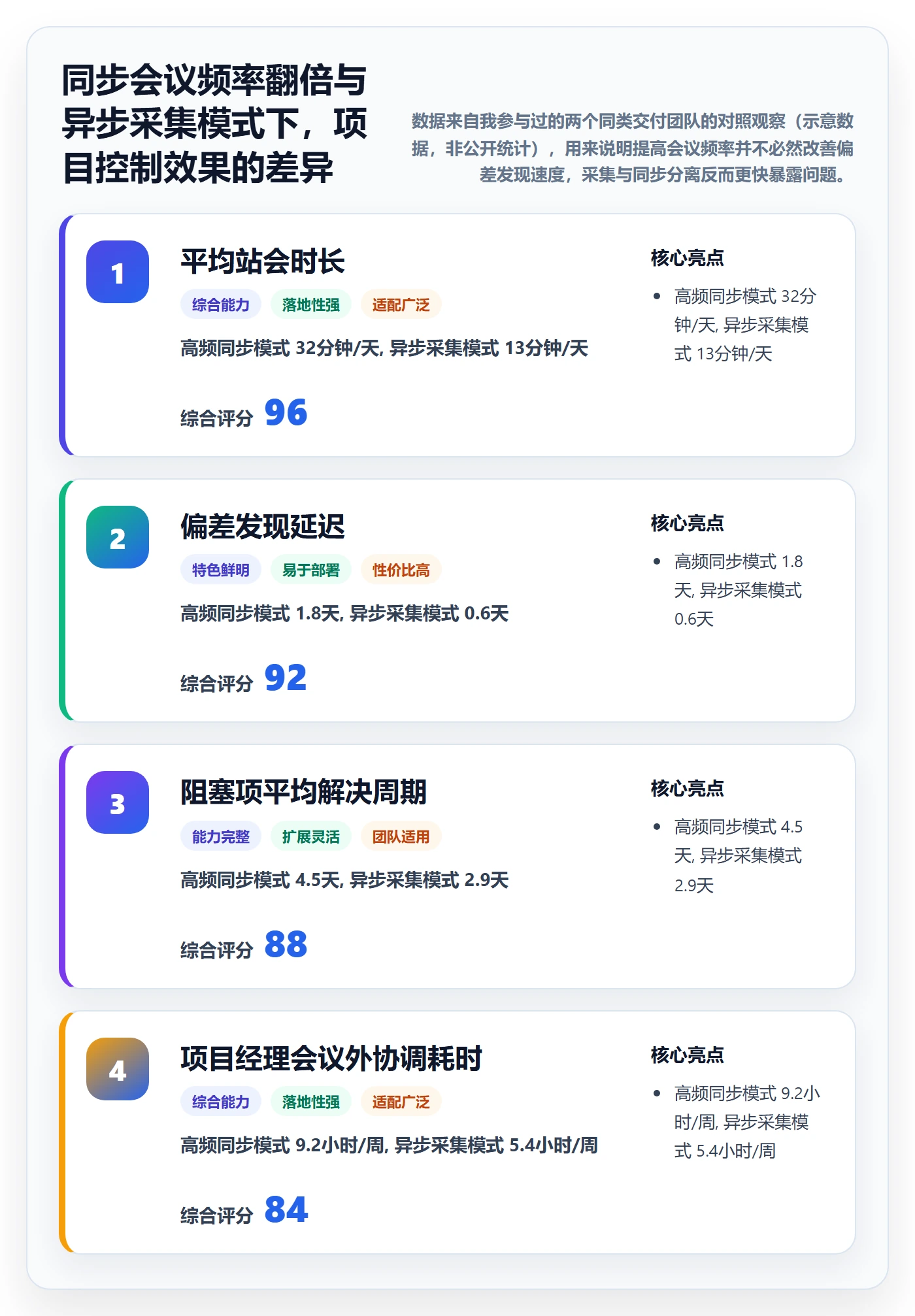The image size is (915, 1316).
Task: Click the highlight bullet mentioning 9.2小时/周
Action: pos(746,1122)
